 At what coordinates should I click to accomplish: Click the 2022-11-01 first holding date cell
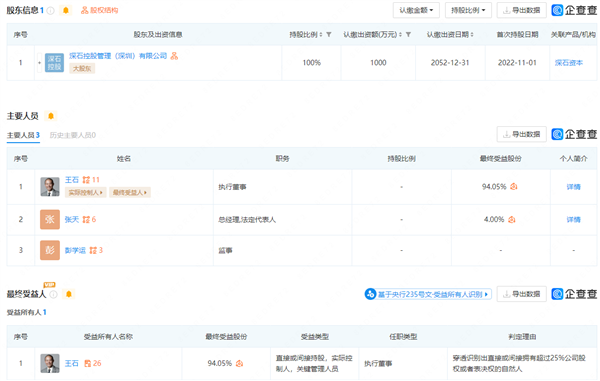pos(517,63)
